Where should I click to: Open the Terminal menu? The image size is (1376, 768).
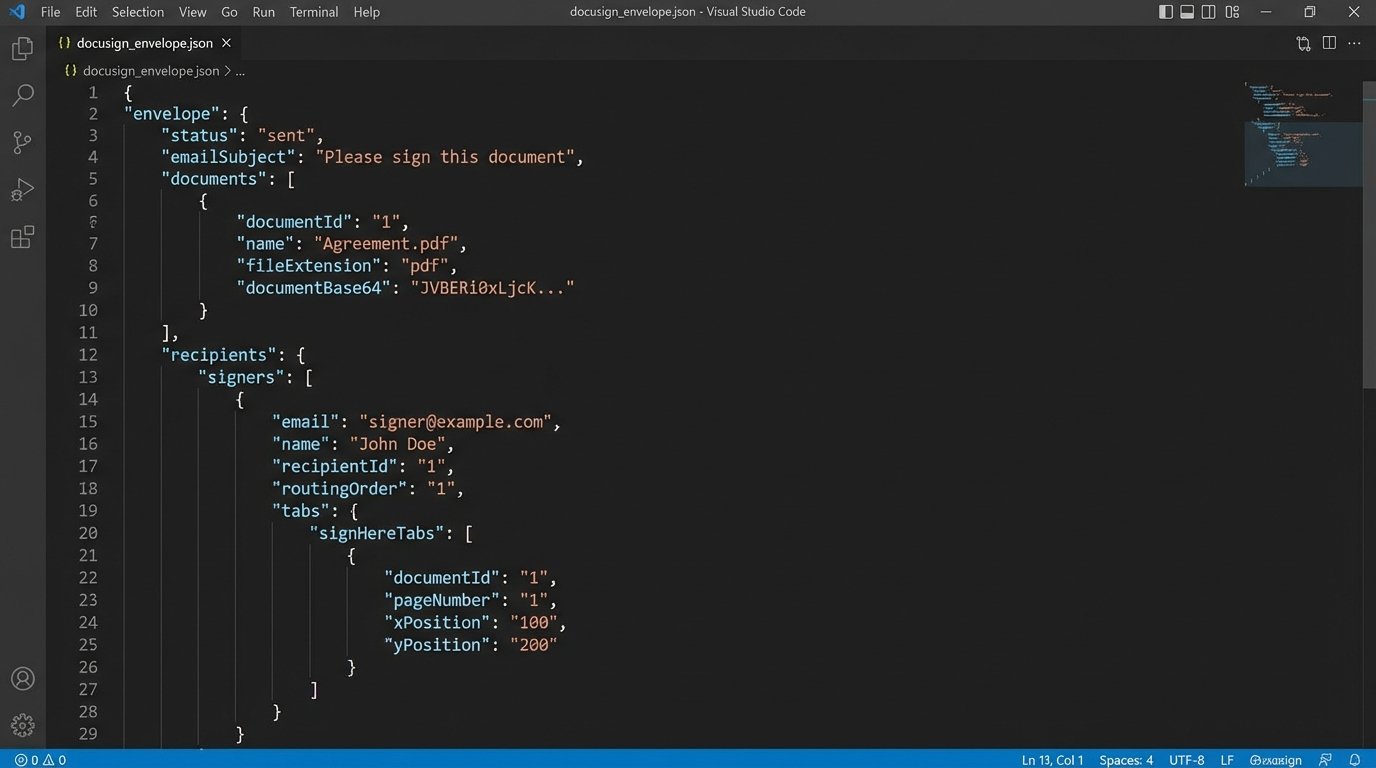[x=314, y=12]
